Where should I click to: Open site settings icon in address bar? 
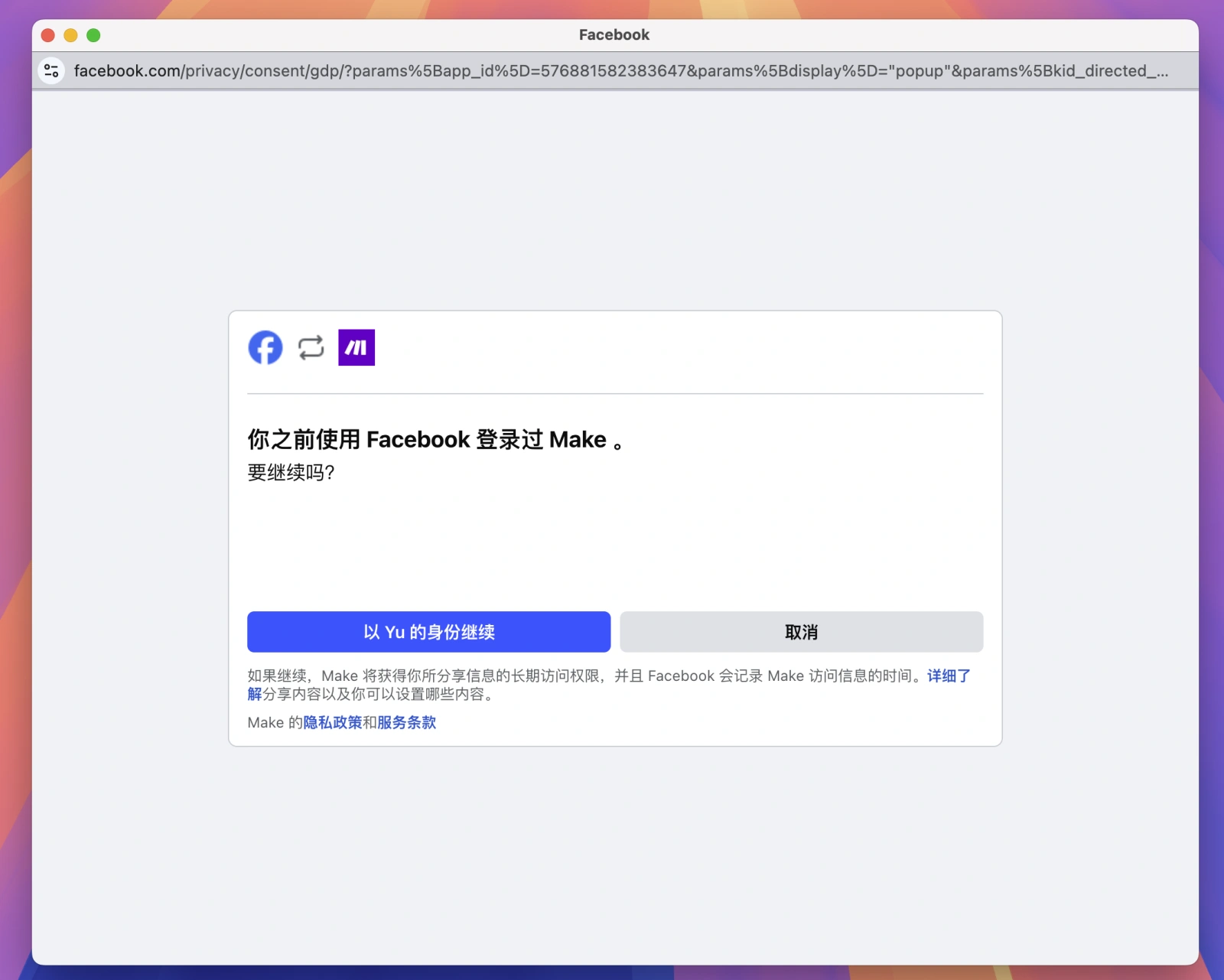[x=51, y=71]
